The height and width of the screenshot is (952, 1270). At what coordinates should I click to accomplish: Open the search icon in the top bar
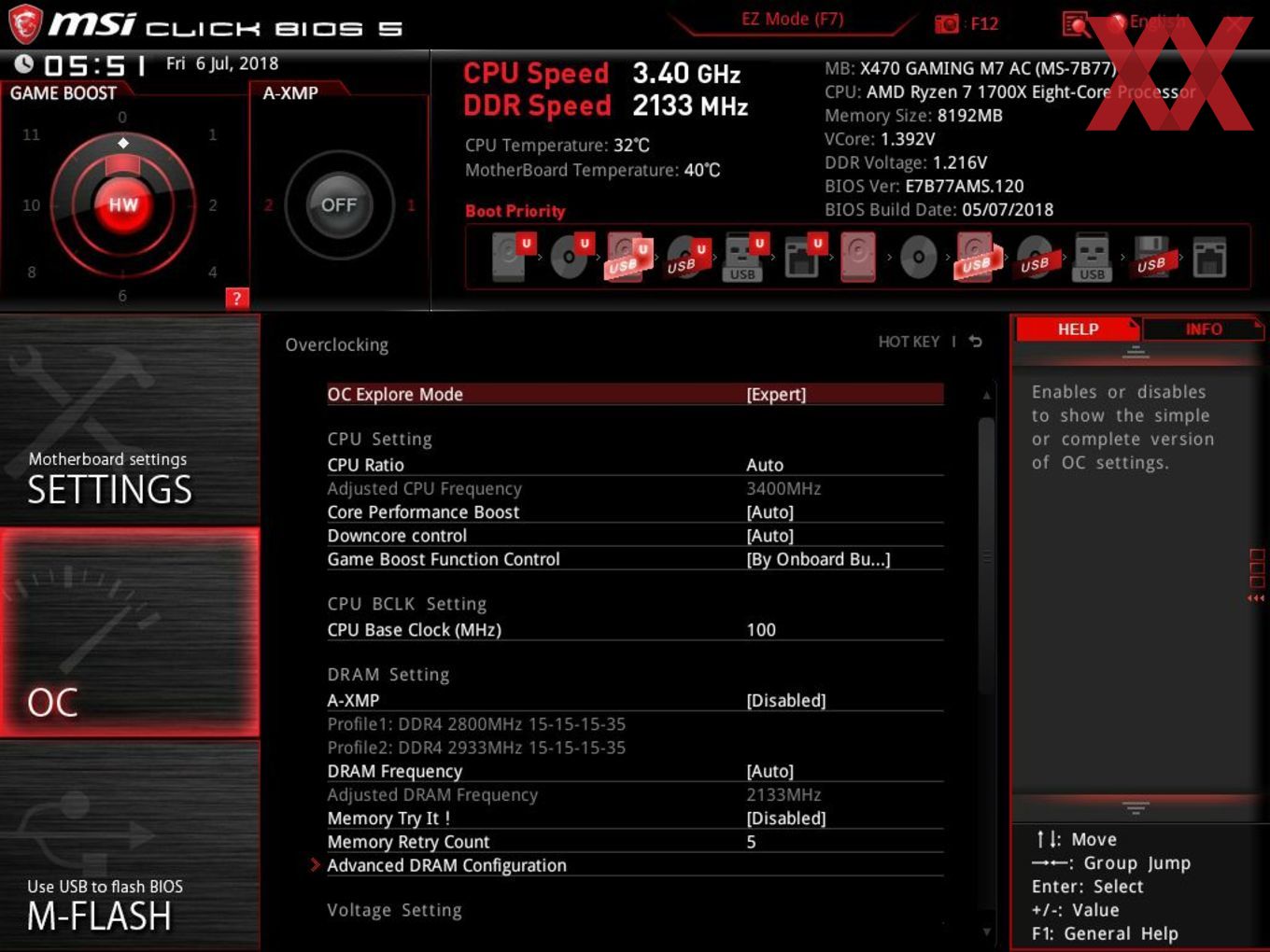click(x=1077, y=24)
